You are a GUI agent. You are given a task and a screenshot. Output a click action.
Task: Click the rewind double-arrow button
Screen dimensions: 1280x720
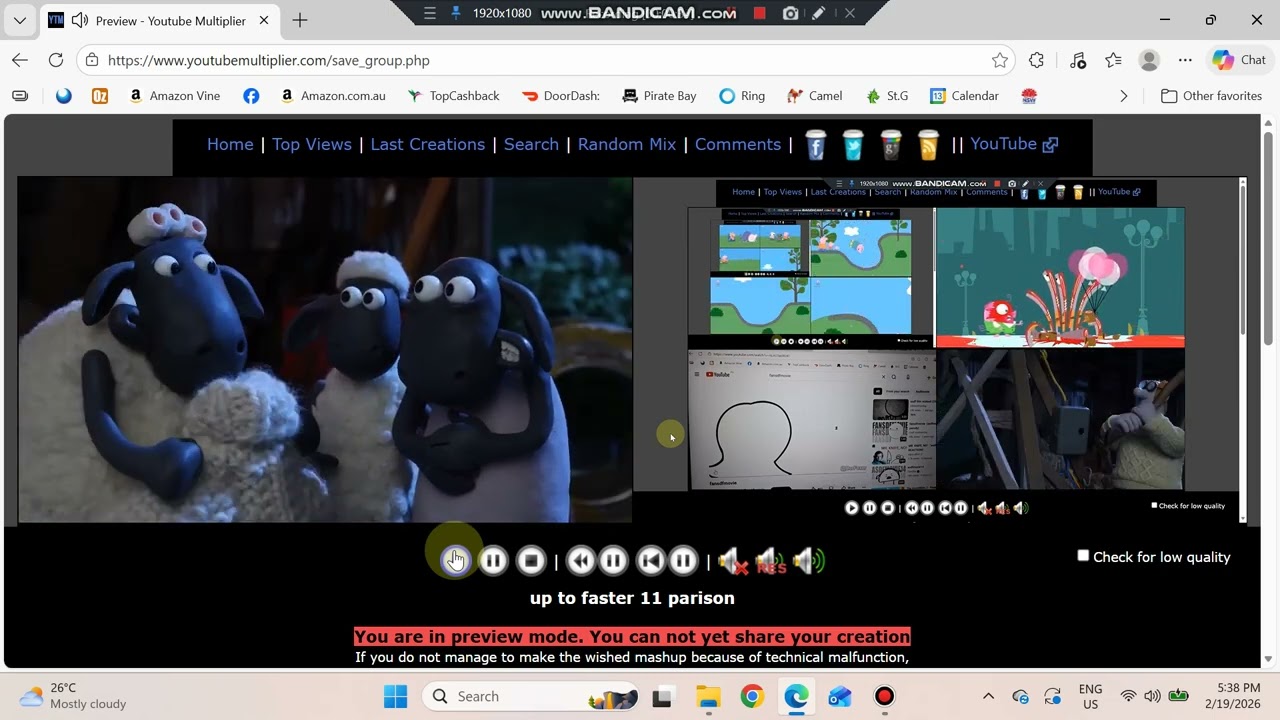(580, 561)
